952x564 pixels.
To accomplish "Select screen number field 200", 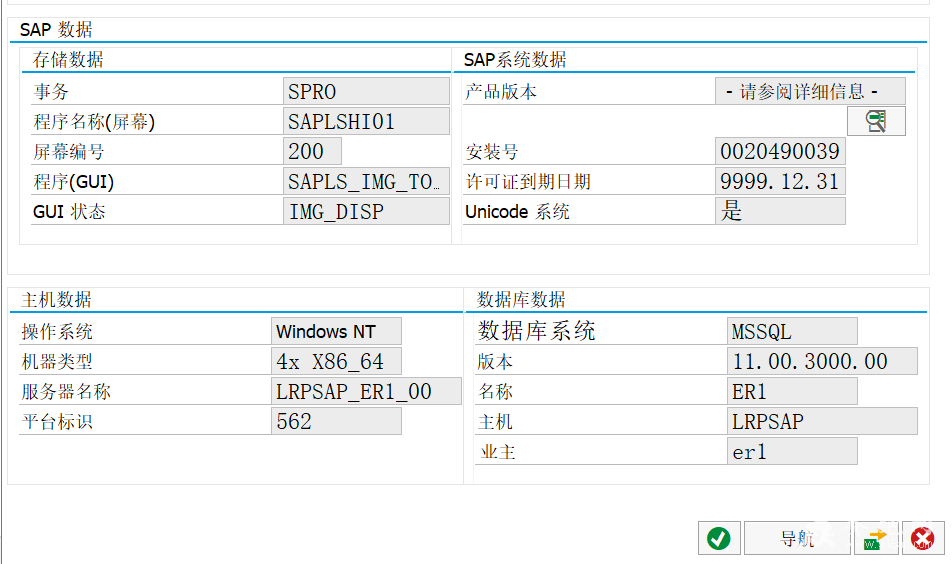I will coord(312,151).
